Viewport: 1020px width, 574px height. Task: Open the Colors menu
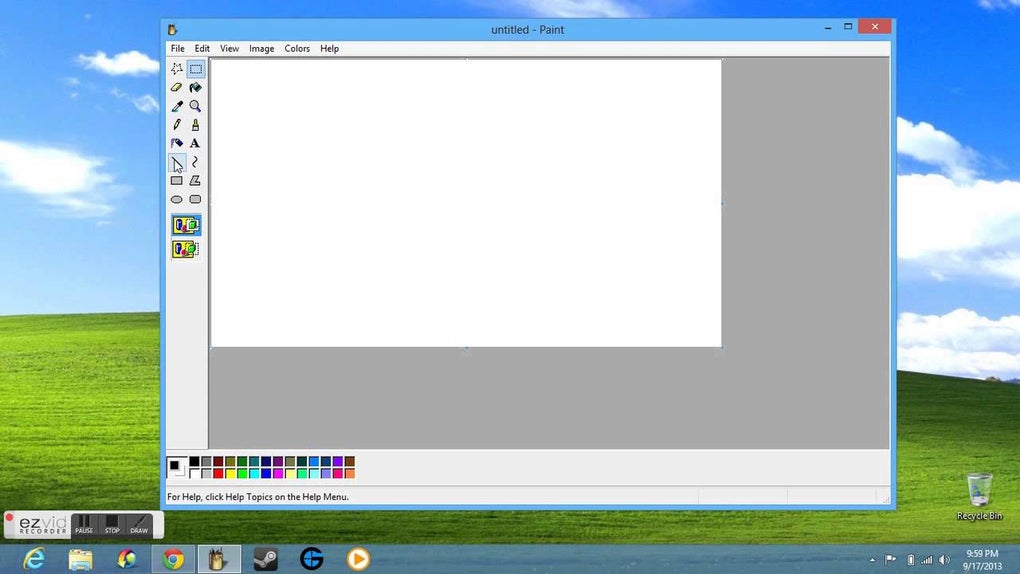click(x=297, y=48)
